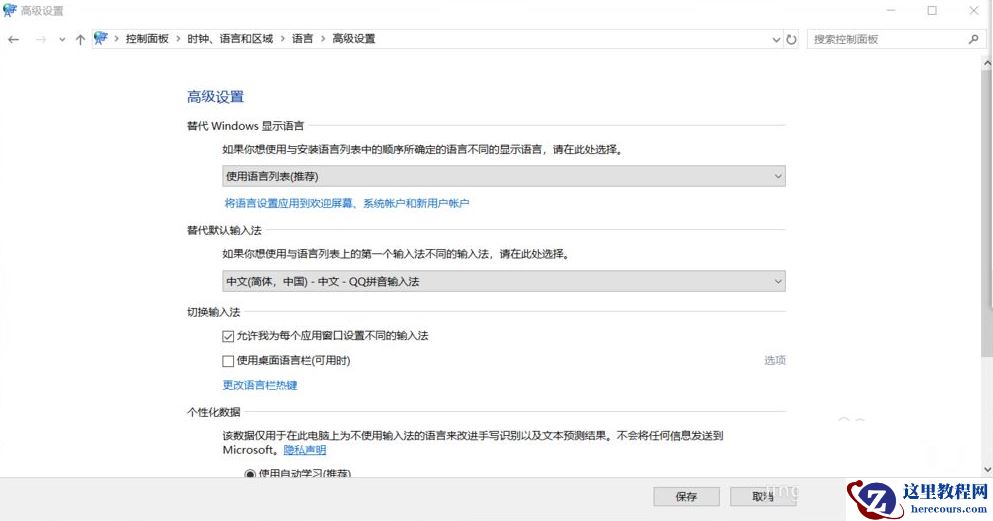Viewport: 993px width, 521px height.
Task: Click the 保存 button
Action: pyautogui.click(x=686, y=496)
